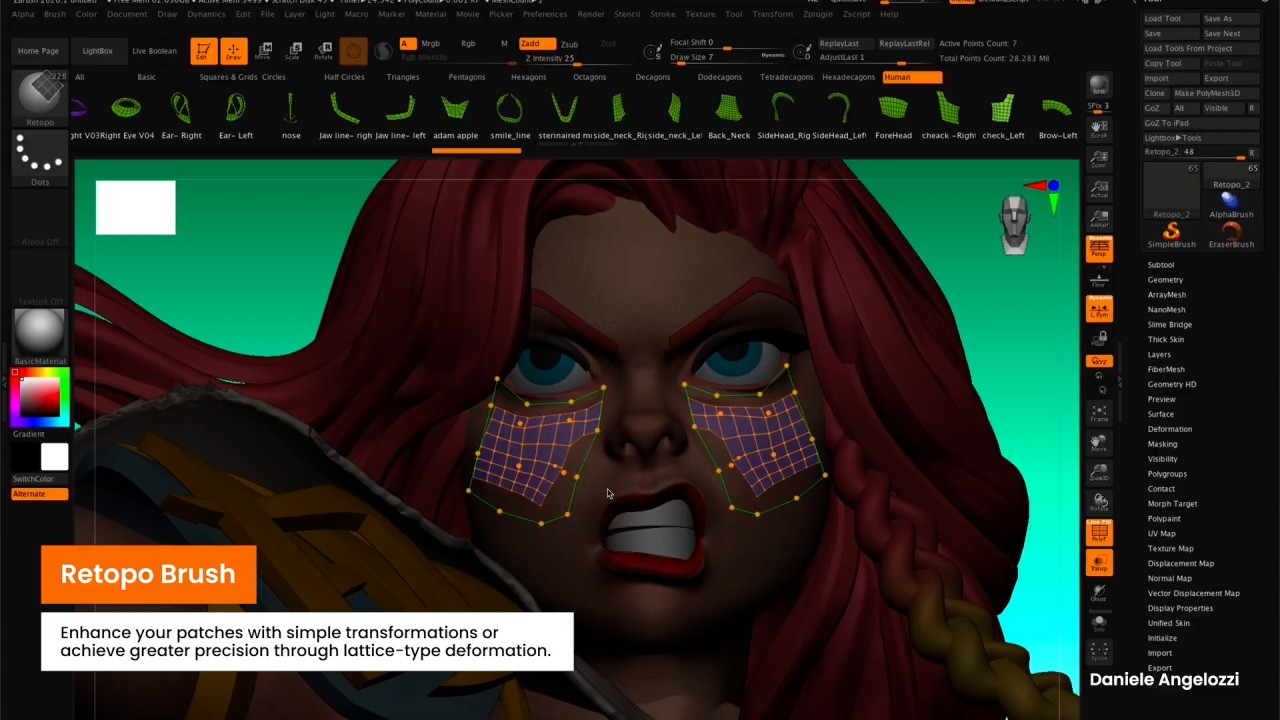
Task: Open the Preferences menu
Action: [x=544, y=14]
